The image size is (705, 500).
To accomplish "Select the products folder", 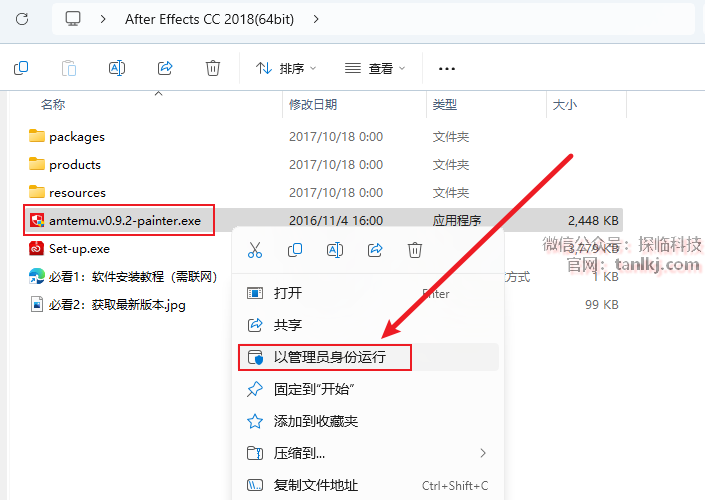I will tap(75, 165).
